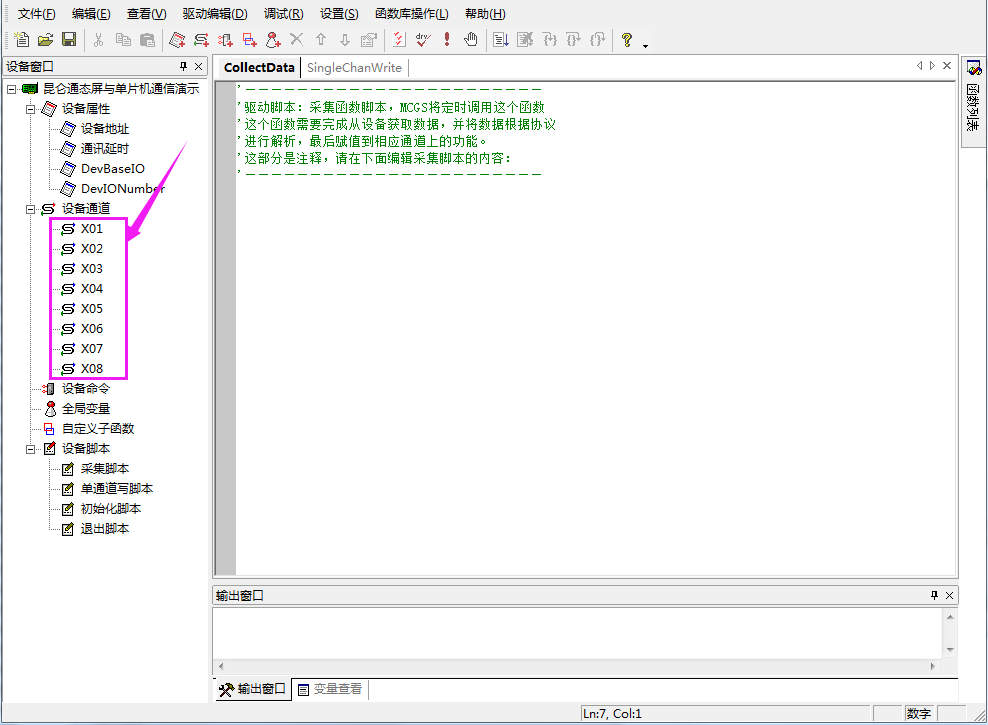Click the add global variable icon
Viewport: 988px width, 725px height.
click(273, 40)
